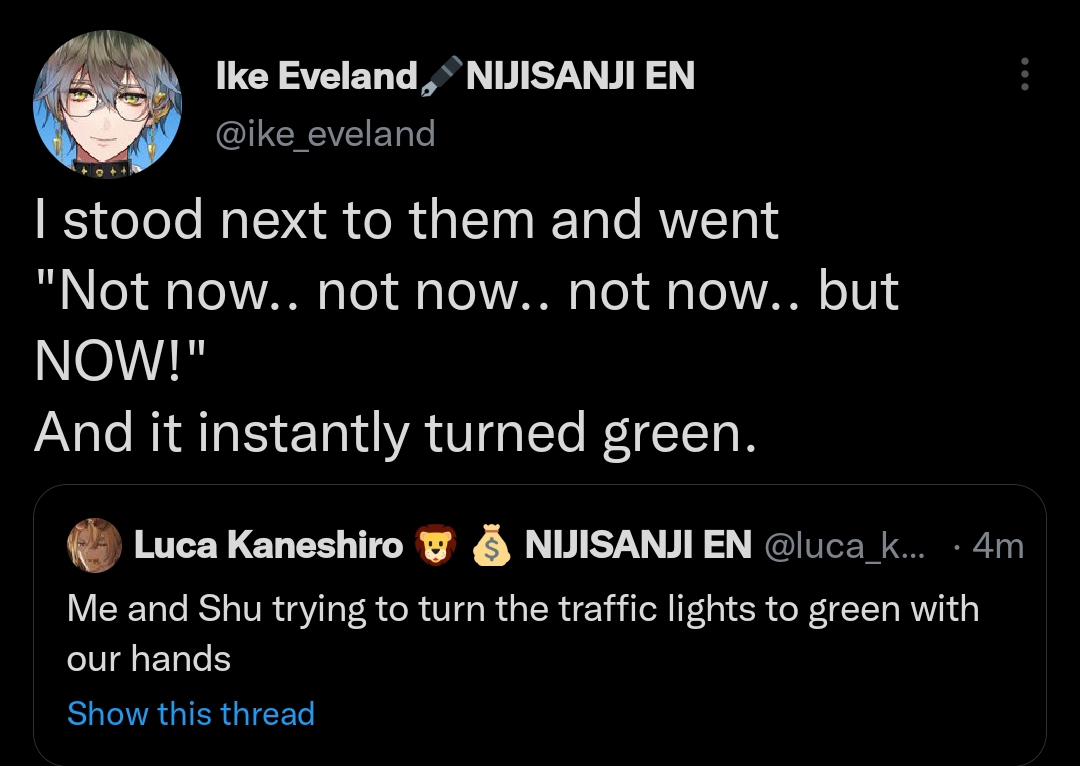Select the Luca Kaneshiro name in quote

268,545
